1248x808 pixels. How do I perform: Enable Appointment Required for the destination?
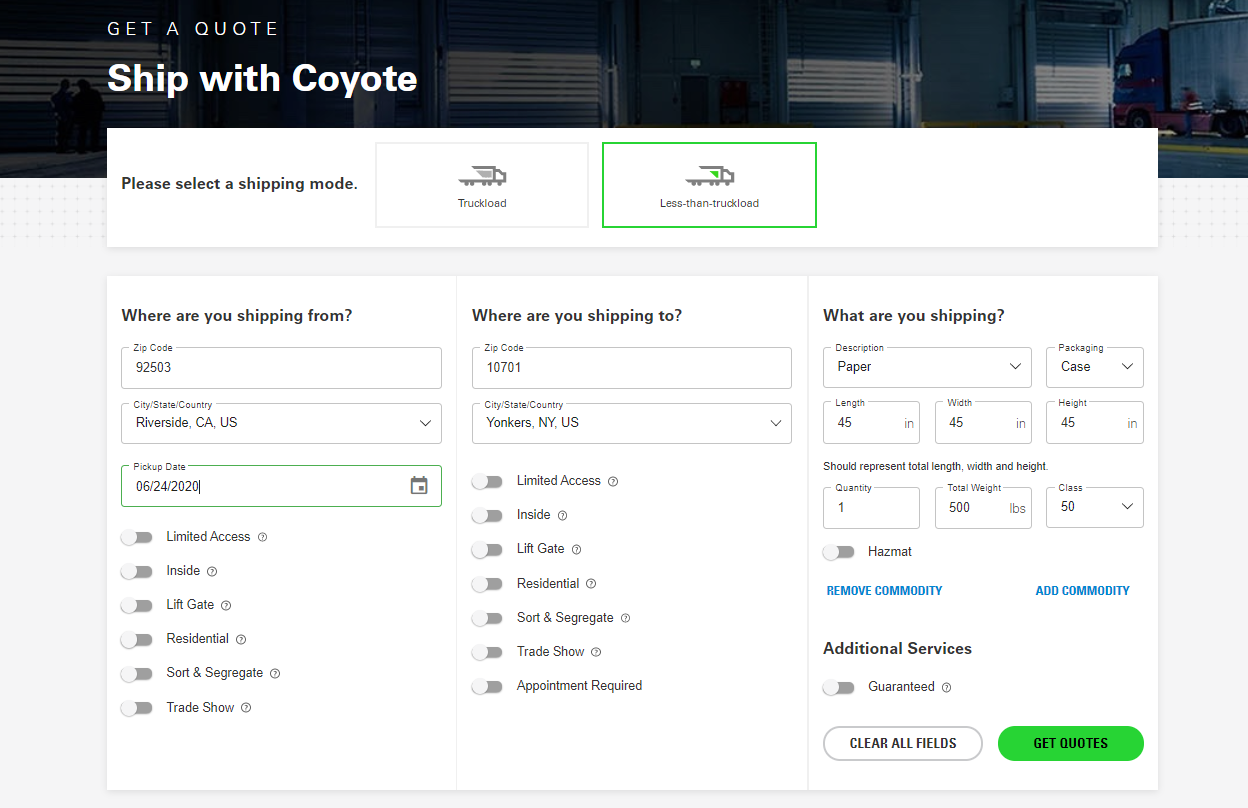point(488,686)
